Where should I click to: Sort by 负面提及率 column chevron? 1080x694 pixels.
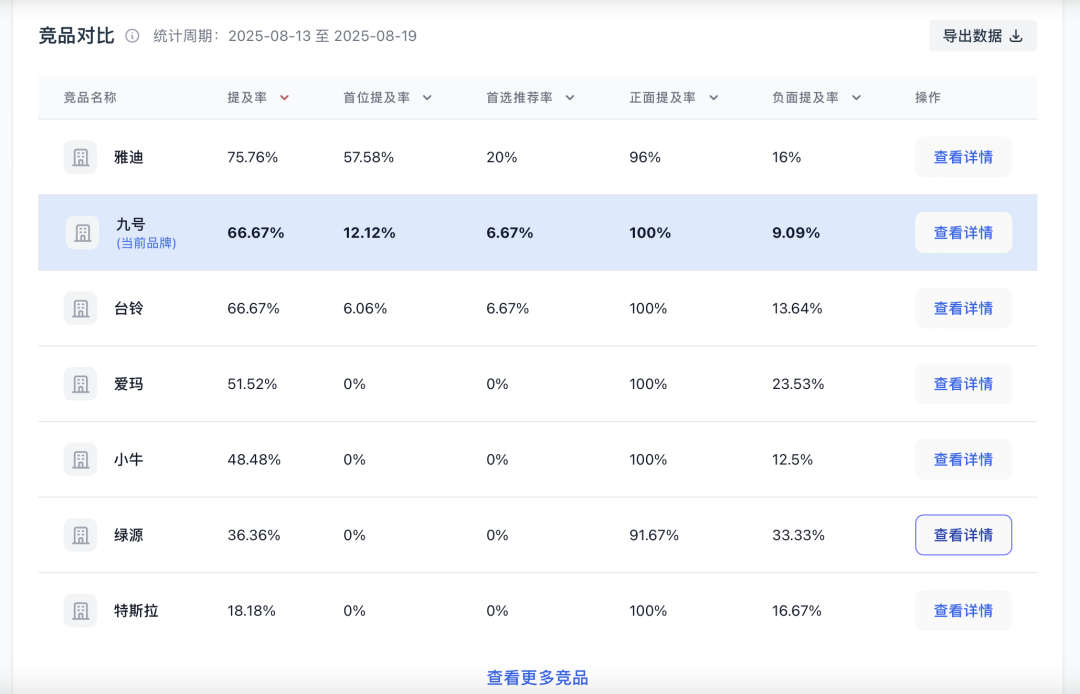point(856,98)
